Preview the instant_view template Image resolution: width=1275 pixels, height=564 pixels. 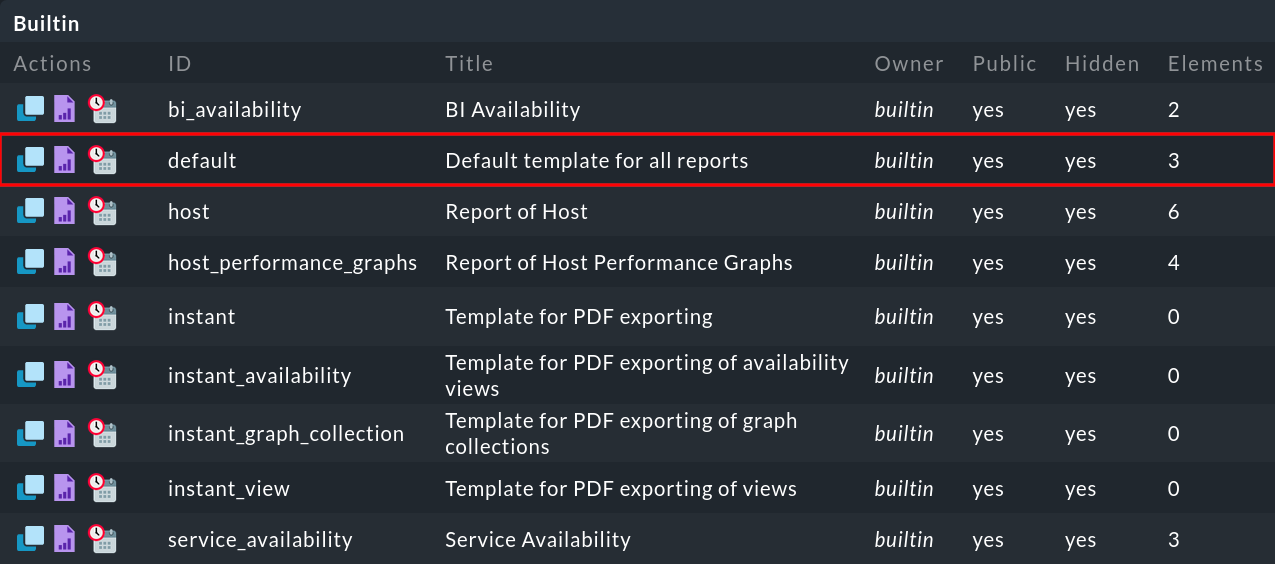pos(65,488)
